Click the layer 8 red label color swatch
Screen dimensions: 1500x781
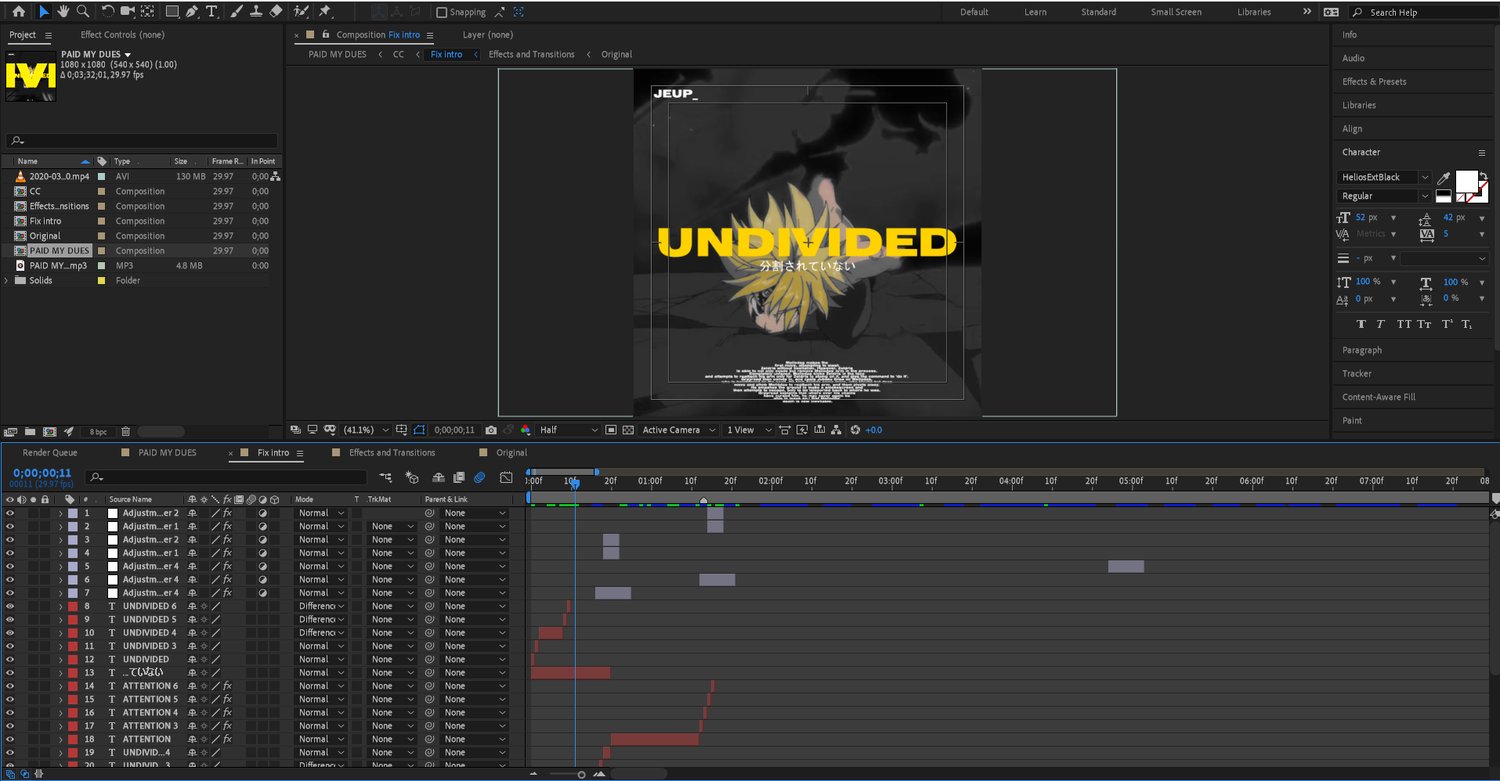(x=73, y=606)
